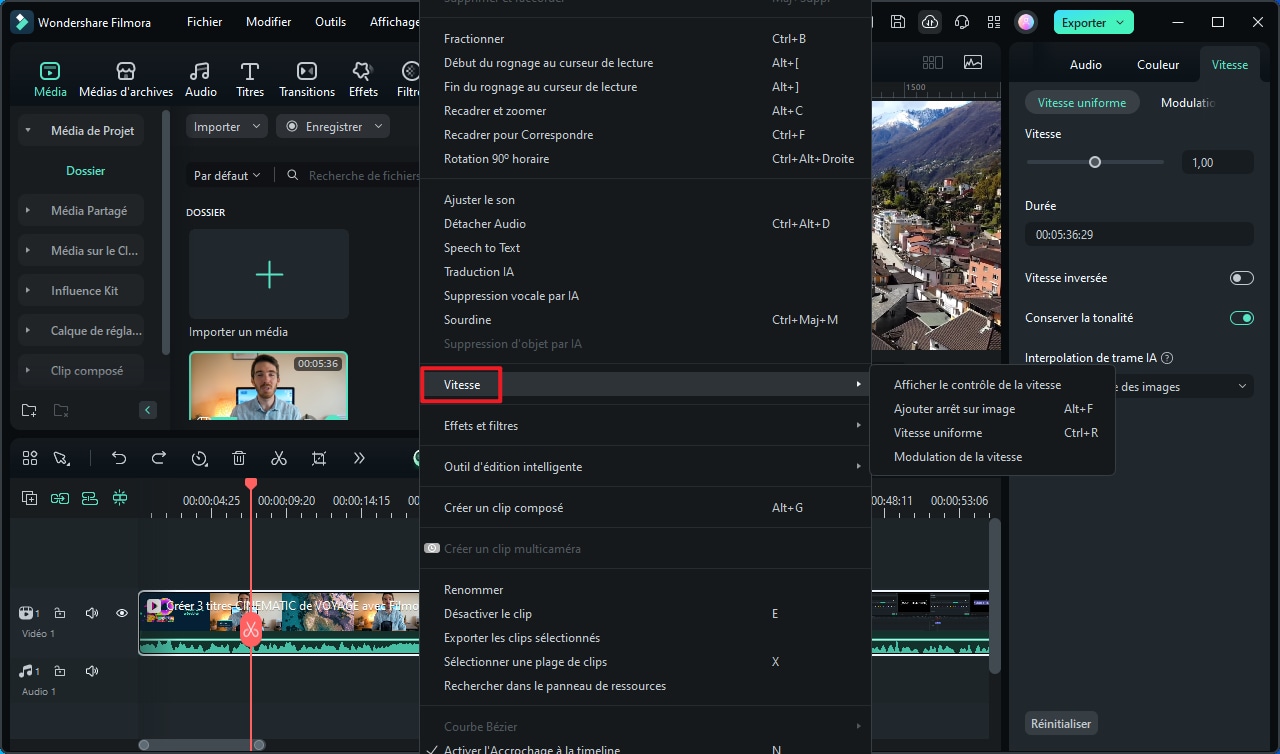1280x754 pixels.
Task: Mute the Audio 1 track
Action: pos(92,671)
